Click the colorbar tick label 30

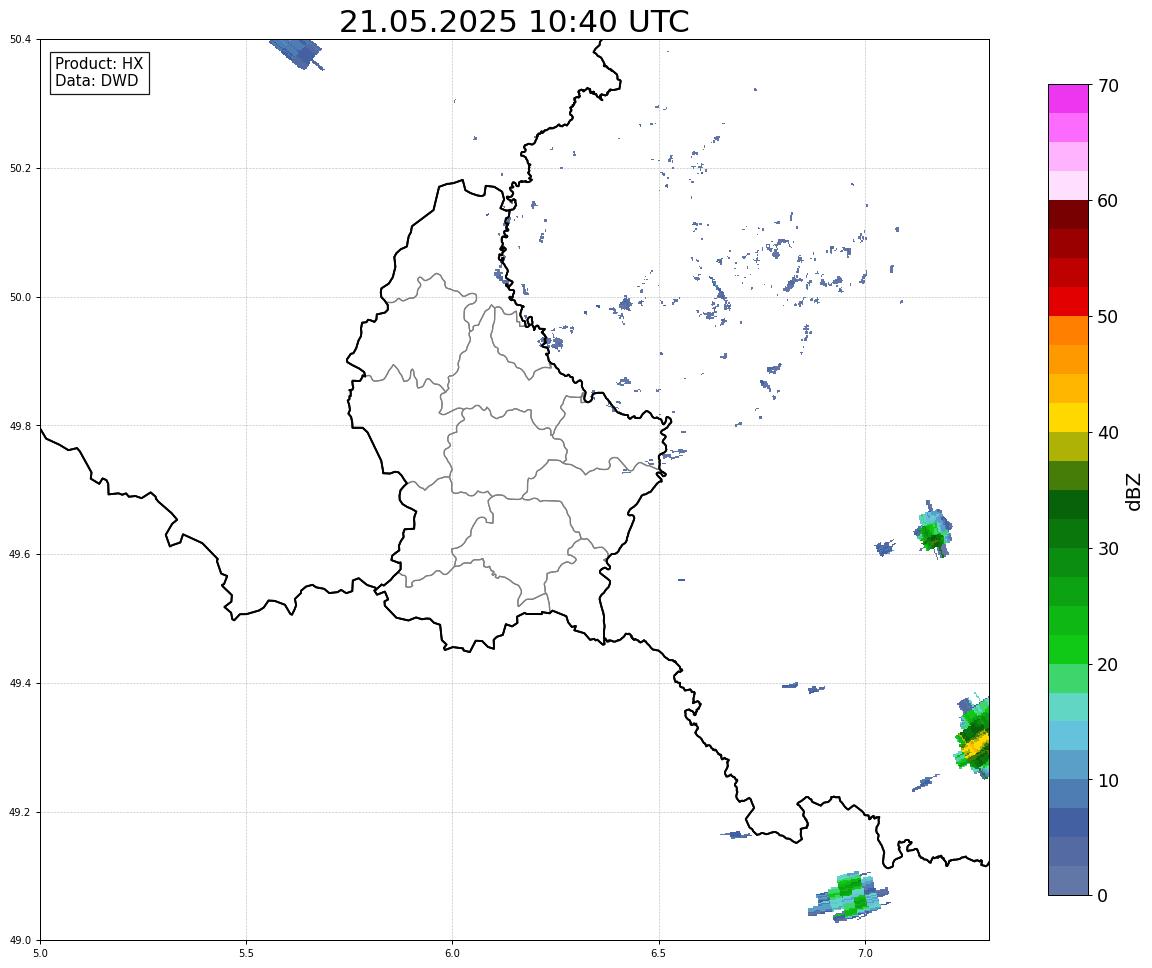pos(1108,549)
